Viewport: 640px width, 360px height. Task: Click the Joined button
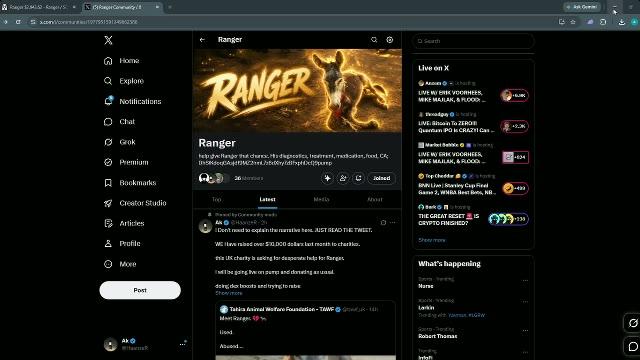coord(382,178)
